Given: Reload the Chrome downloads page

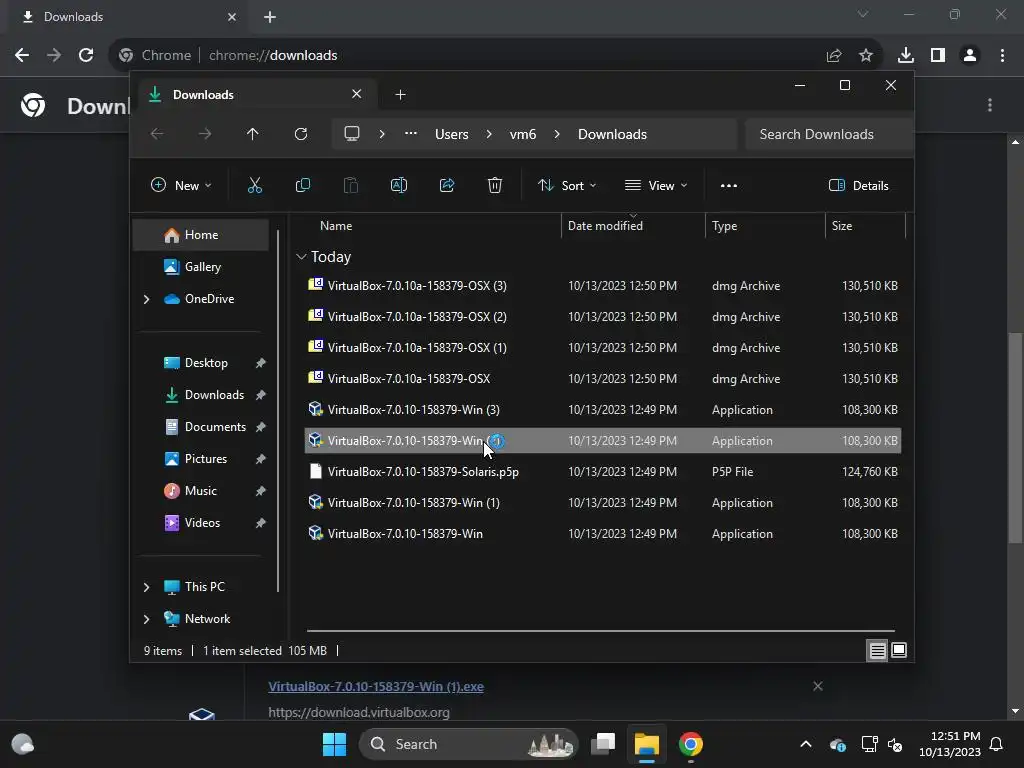Looking at the screenshot, I should pyautogui.click(x=86, y=55).
